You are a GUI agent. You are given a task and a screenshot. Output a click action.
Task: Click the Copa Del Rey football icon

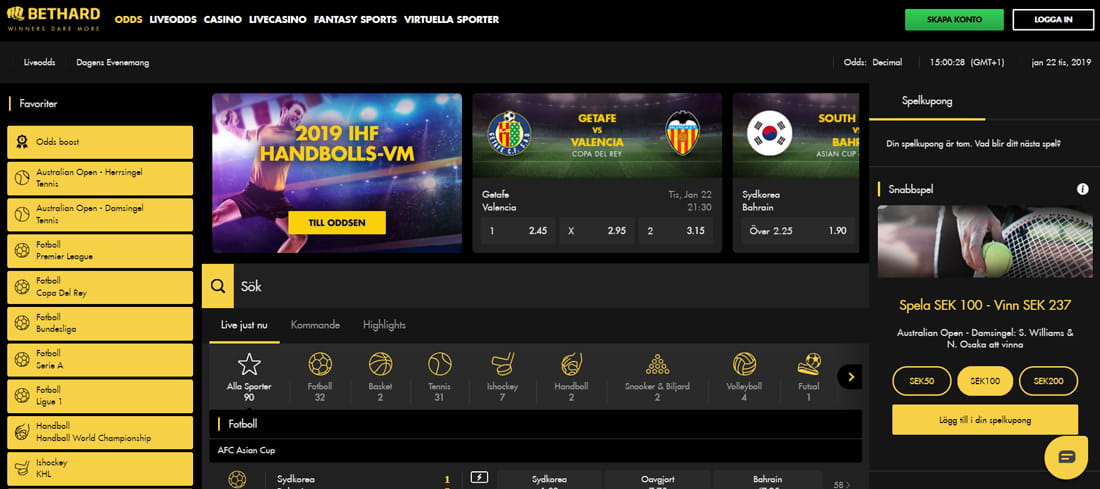[x=22, y=287]
